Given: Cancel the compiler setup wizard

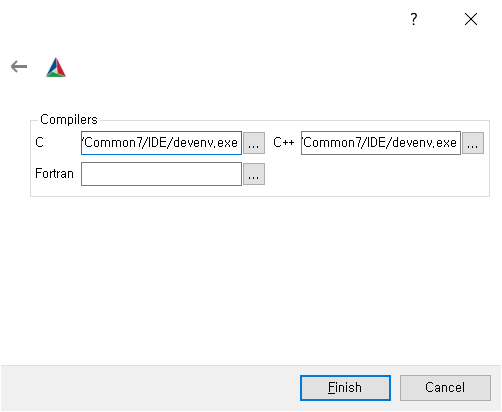Looking at the screenshot, I should [445, 388].
